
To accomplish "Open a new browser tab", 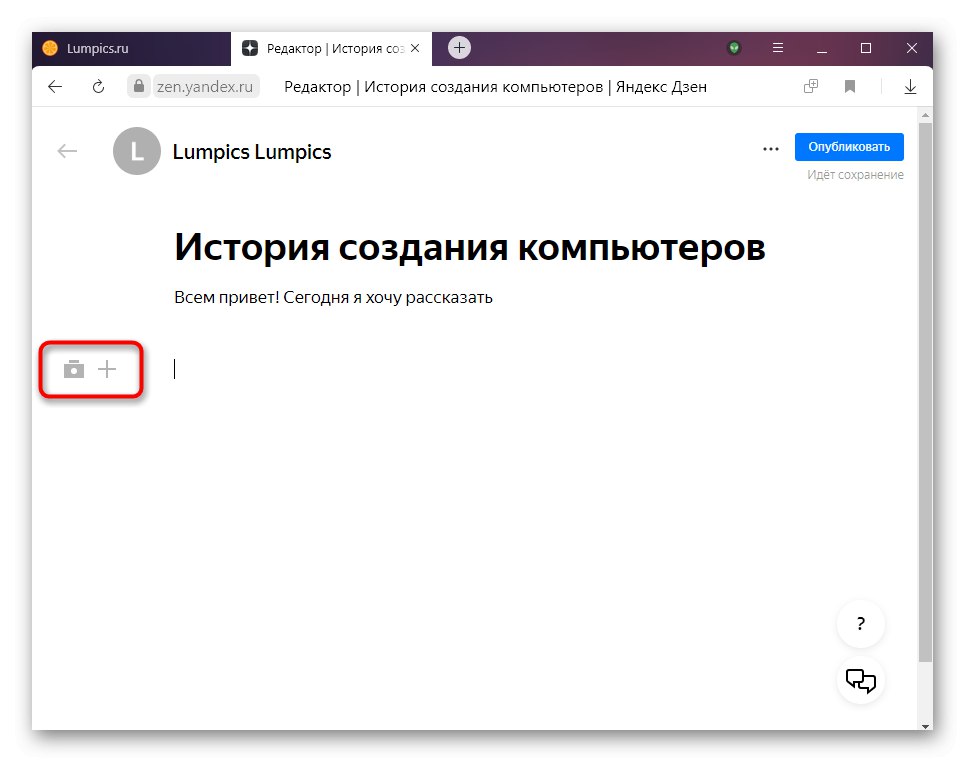I will 458,47.
